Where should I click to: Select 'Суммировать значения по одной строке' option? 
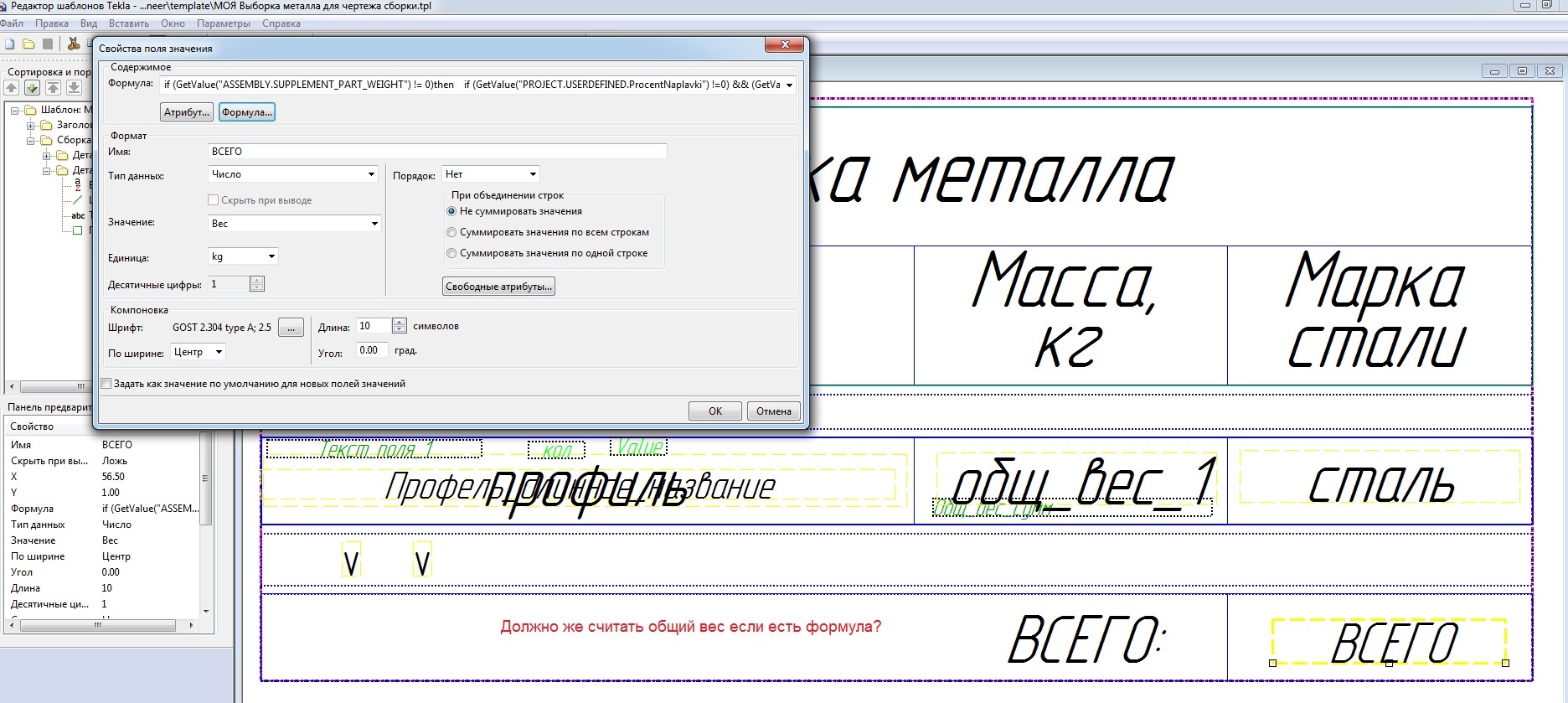451,253
